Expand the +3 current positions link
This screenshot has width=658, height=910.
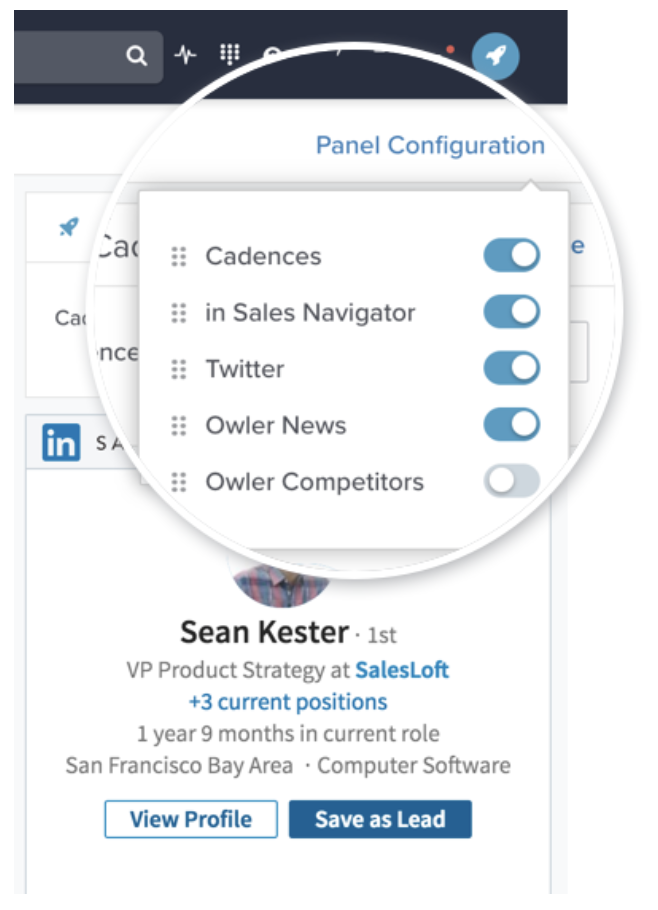[x=290, y=702]
